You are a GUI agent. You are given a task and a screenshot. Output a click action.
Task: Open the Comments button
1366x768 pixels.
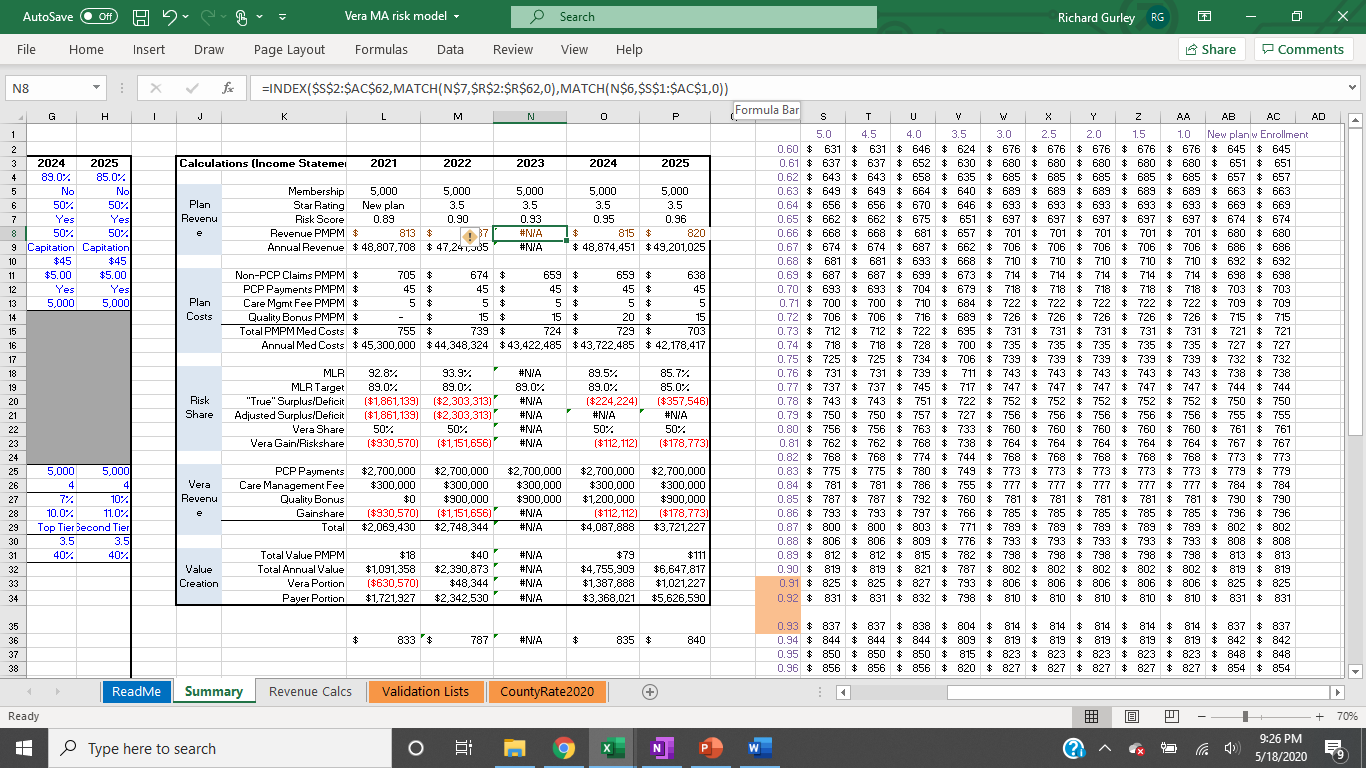[1301, 49]
